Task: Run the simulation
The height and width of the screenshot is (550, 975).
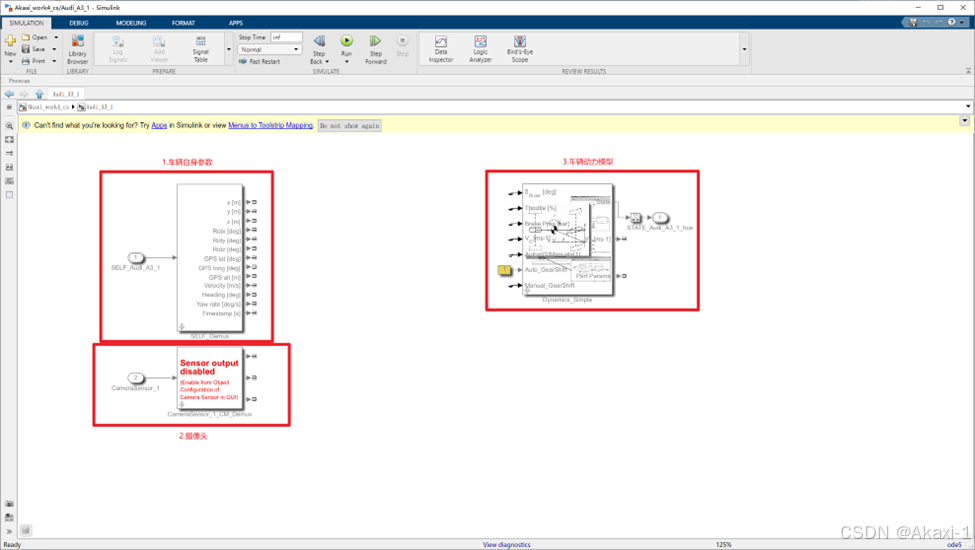Action: pos(346,41)
